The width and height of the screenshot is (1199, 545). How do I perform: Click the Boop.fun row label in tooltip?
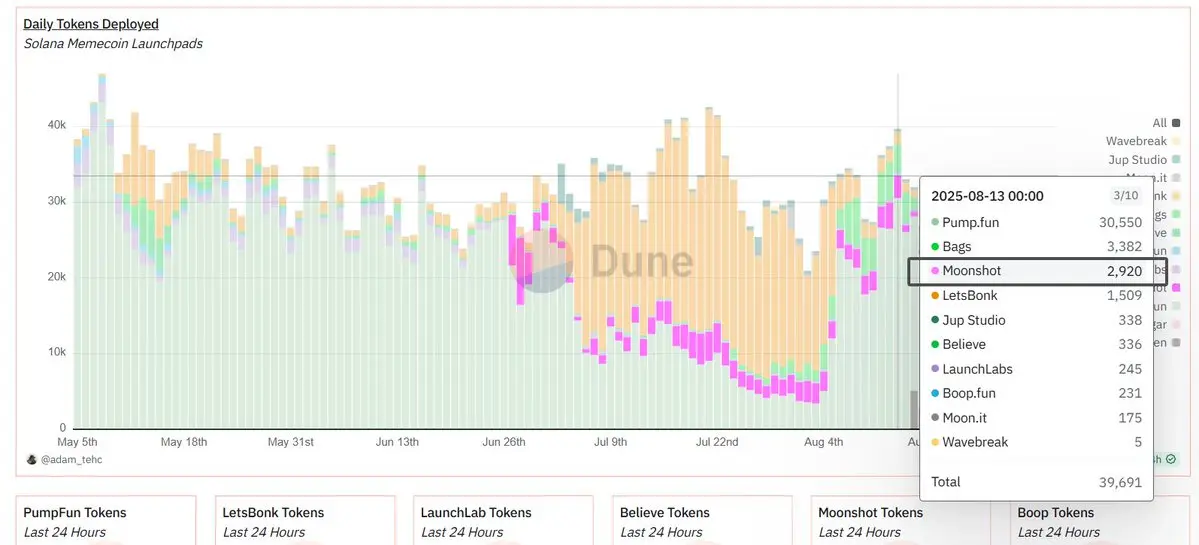969,394
